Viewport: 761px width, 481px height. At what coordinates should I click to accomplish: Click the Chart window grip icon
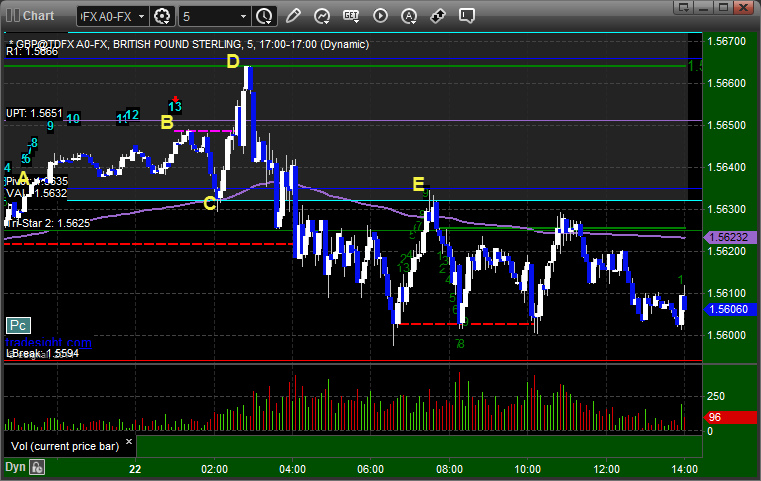point(13,16)
